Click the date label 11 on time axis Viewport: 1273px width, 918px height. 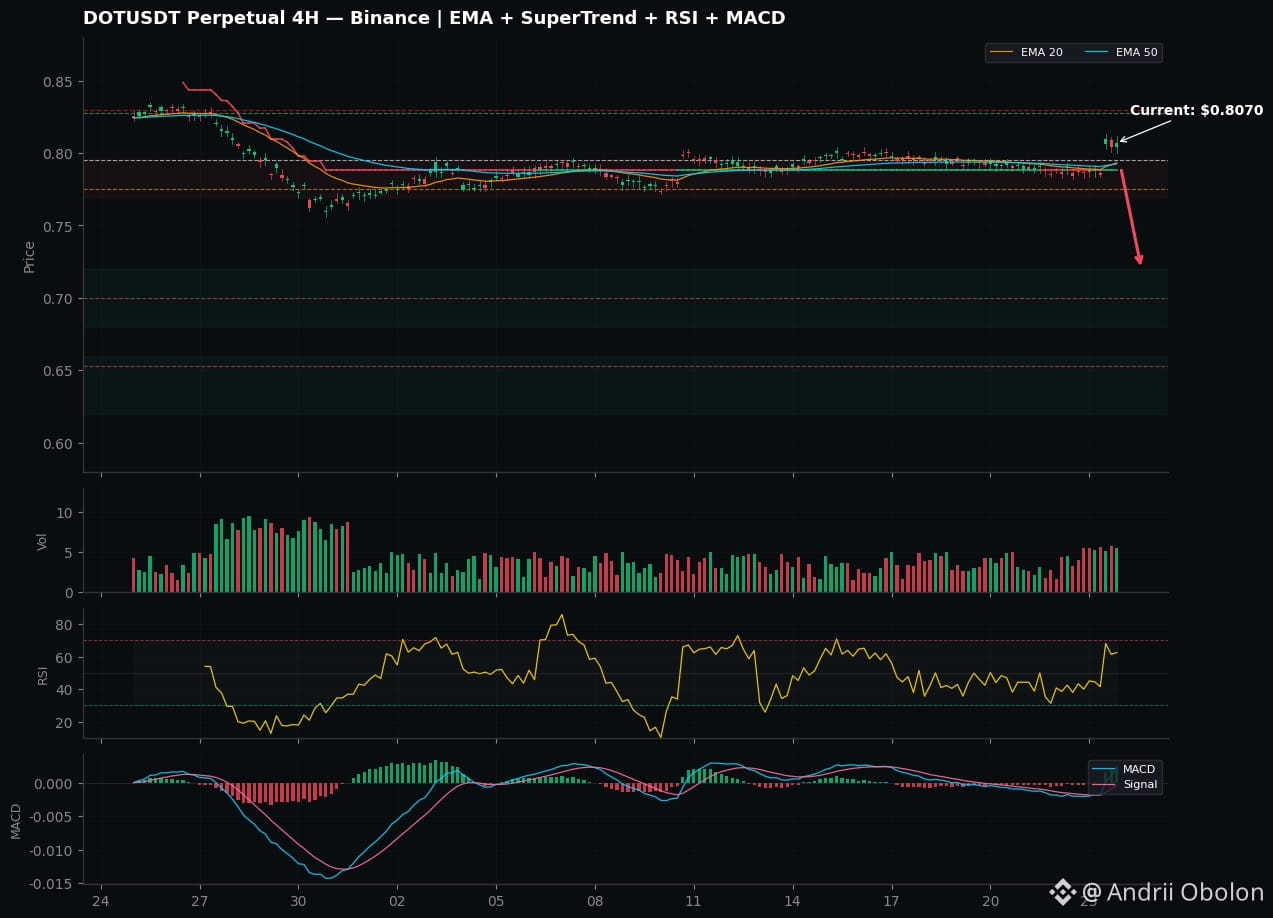(x=693, y=900)
